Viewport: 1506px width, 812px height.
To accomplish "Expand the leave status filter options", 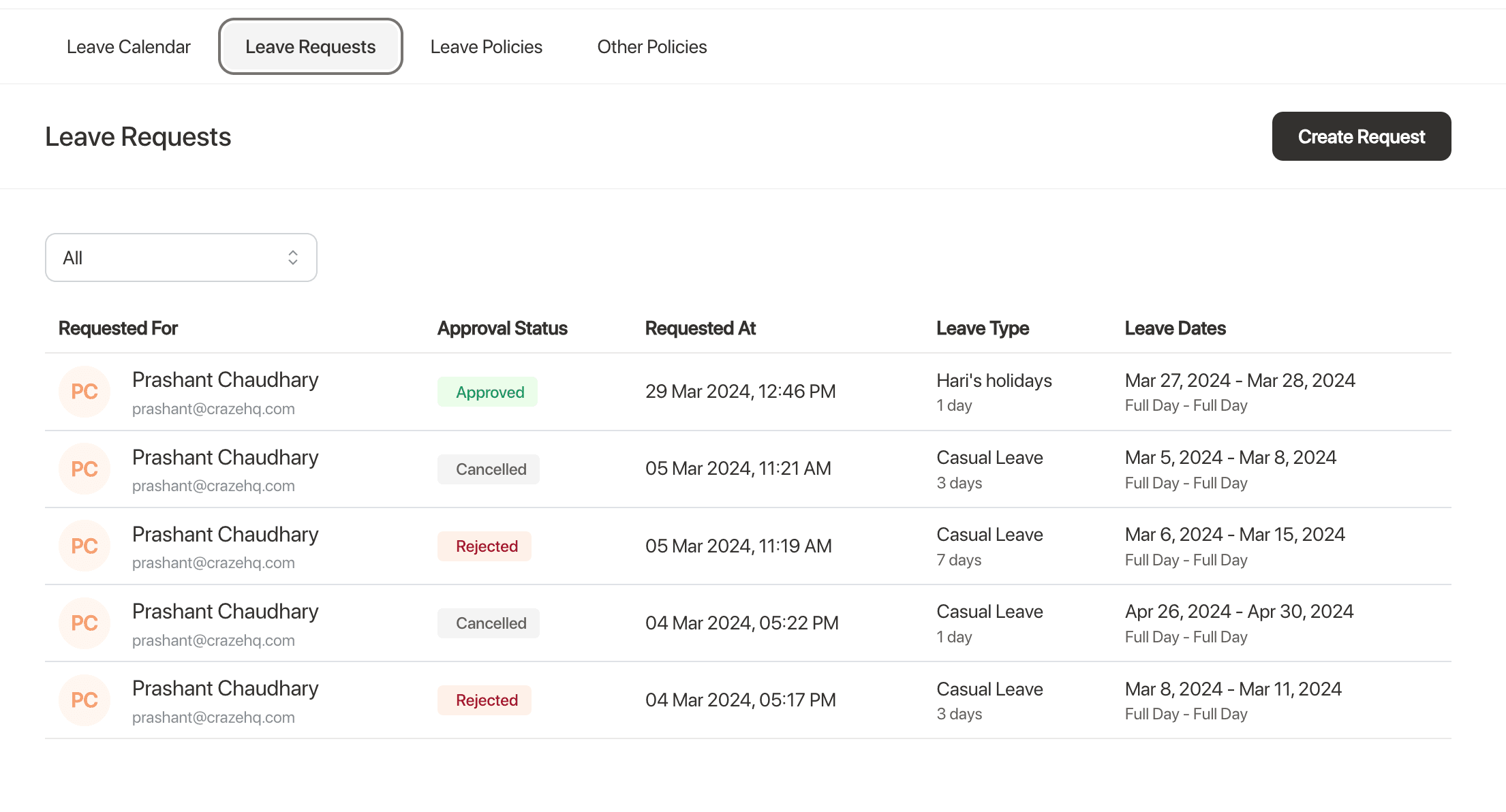I will coord(181,257).
